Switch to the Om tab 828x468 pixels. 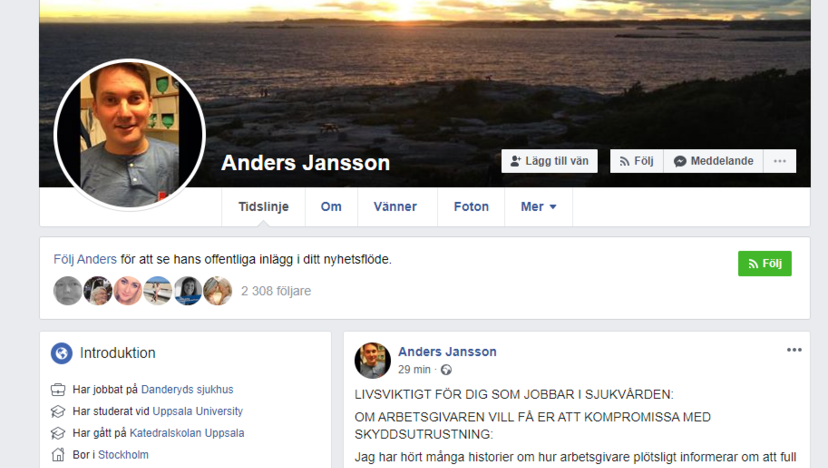click(331, 207)
